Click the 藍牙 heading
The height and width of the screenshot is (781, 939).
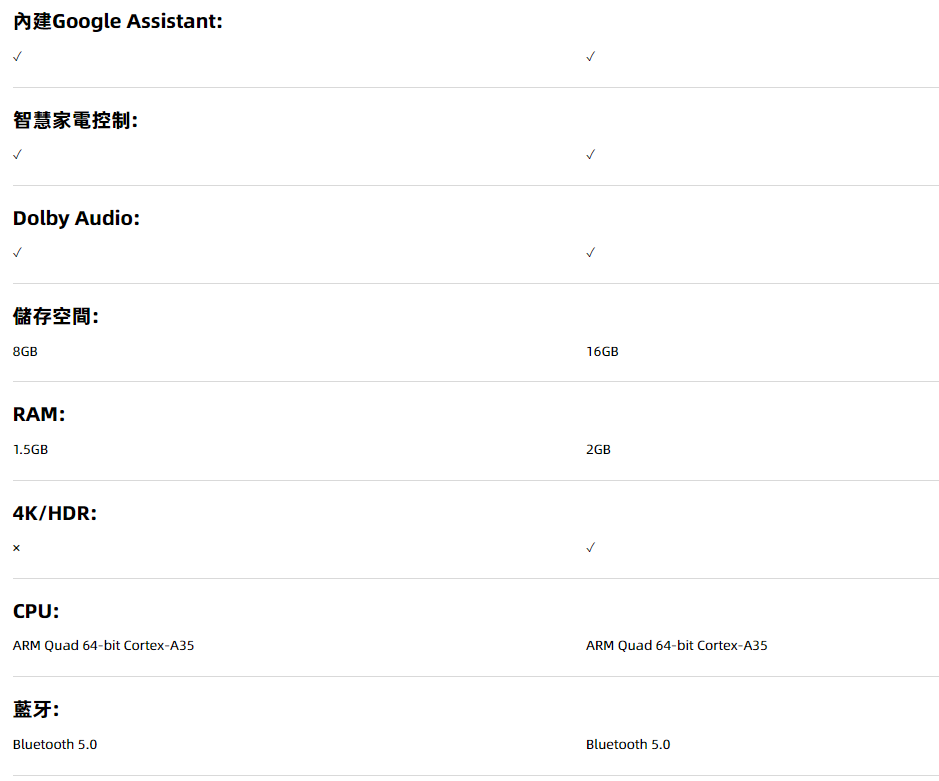coord(36,710)
